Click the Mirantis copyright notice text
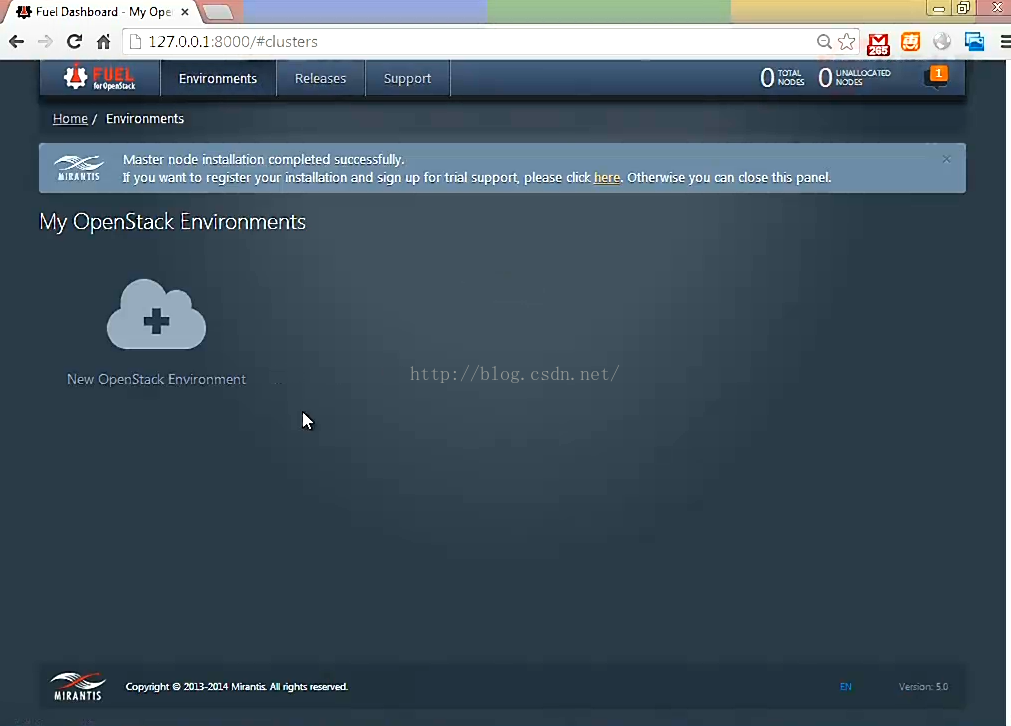 coord(237,687)
